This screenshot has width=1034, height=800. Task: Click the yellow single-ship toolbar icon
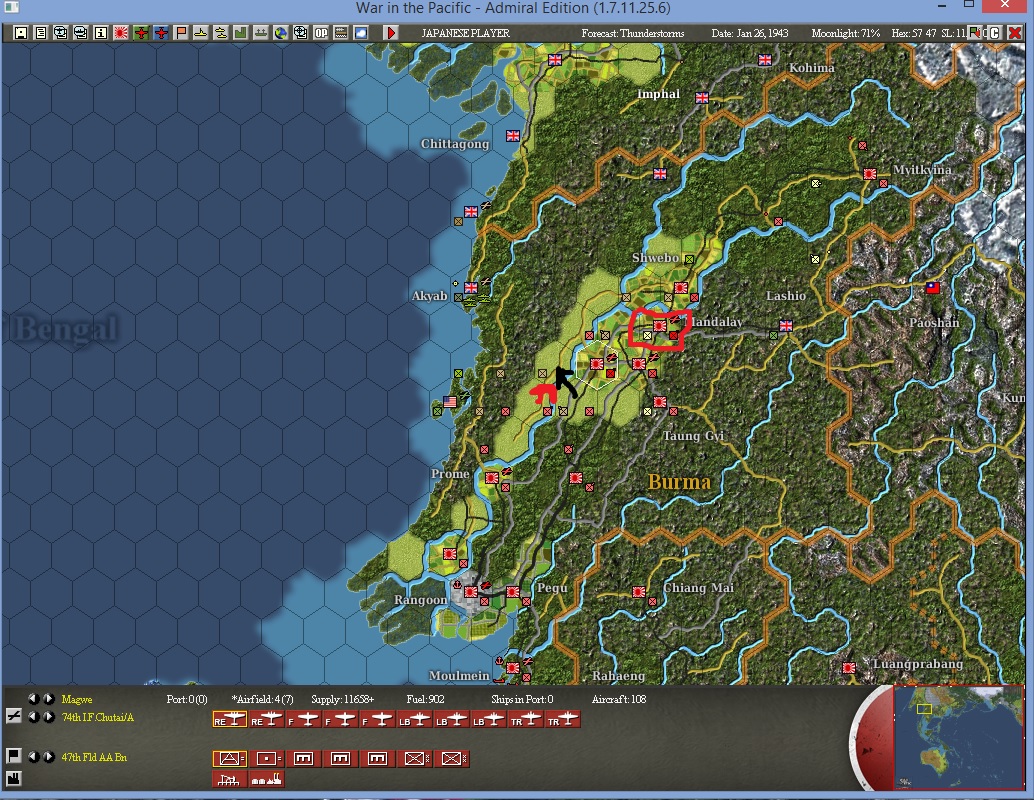tap(200, 32)
